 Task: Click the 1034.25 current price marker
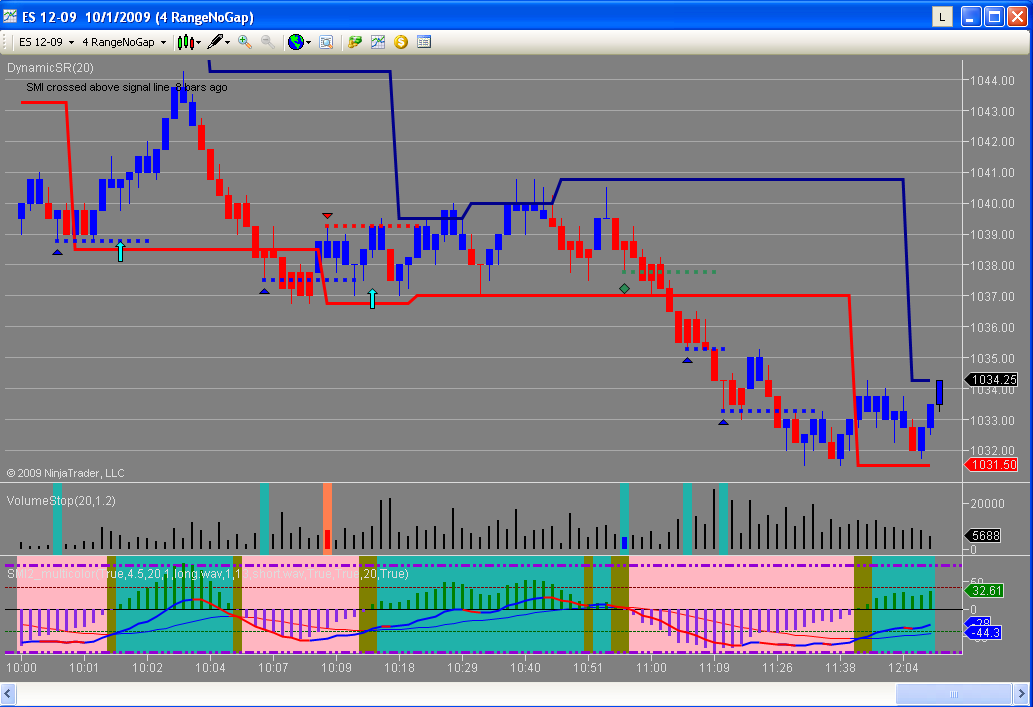pos(991,380)
